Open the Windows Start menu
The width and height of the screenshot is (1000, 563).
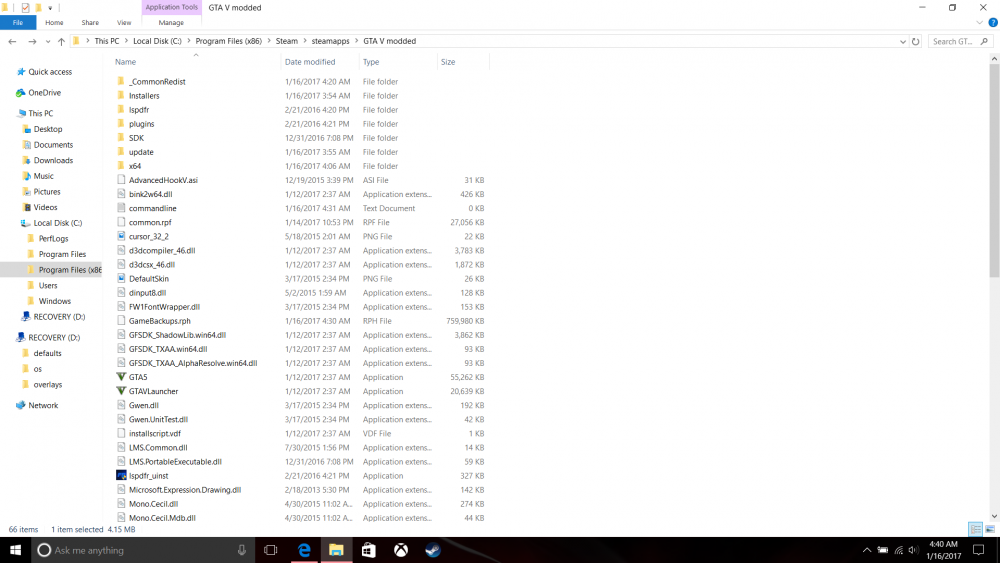(x=15, y=550)
